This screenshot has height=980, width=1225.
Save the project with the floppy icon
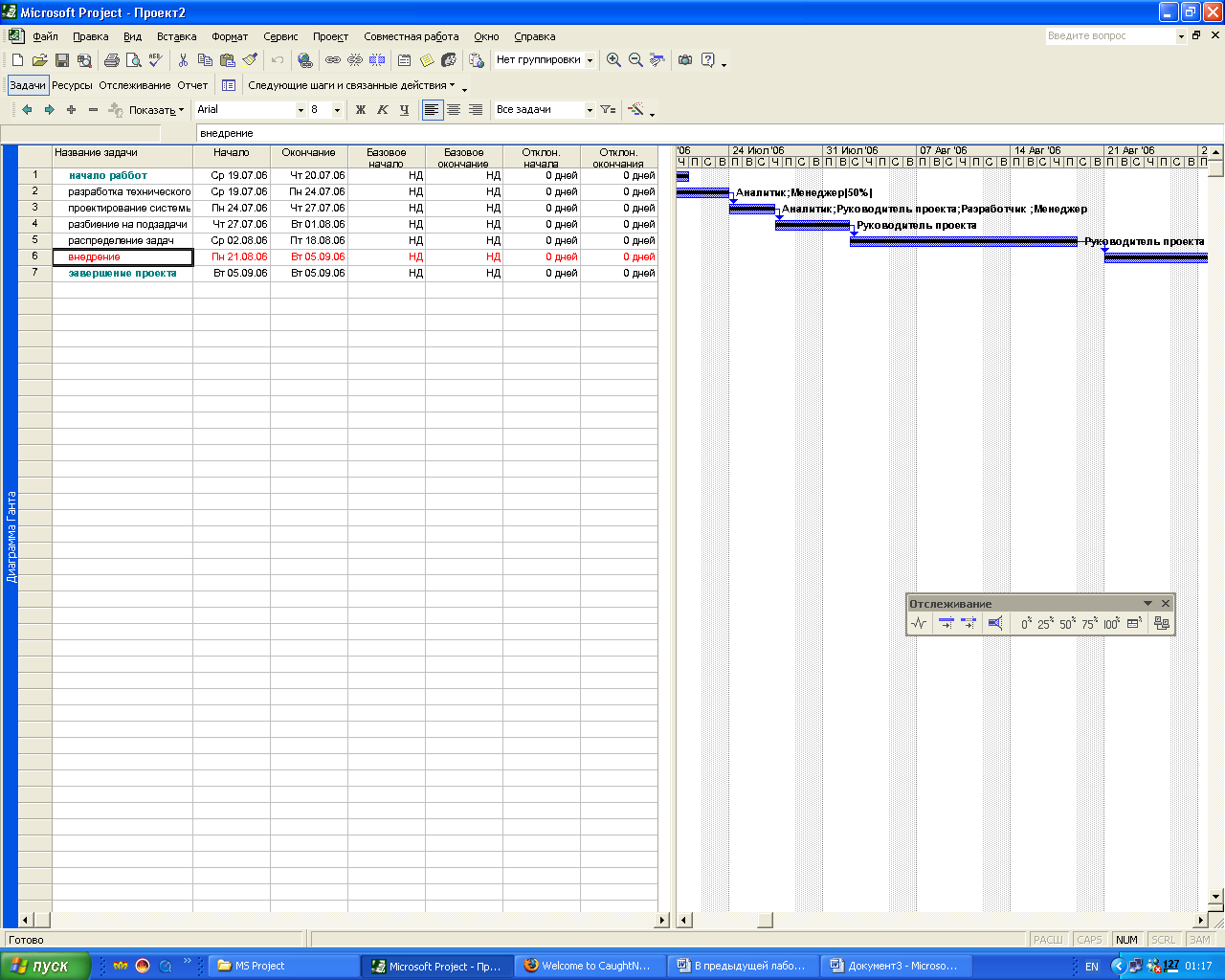61,60
